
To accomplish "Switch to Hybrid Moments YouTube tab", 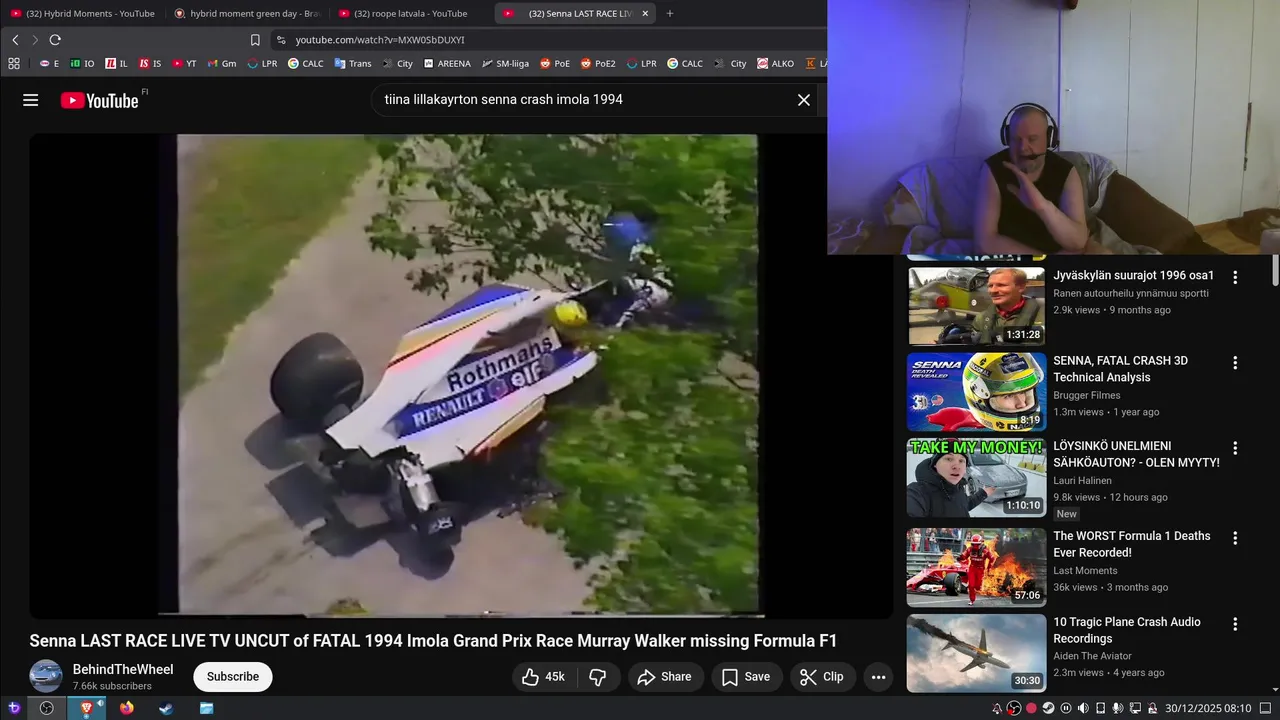I will point(82,13).
